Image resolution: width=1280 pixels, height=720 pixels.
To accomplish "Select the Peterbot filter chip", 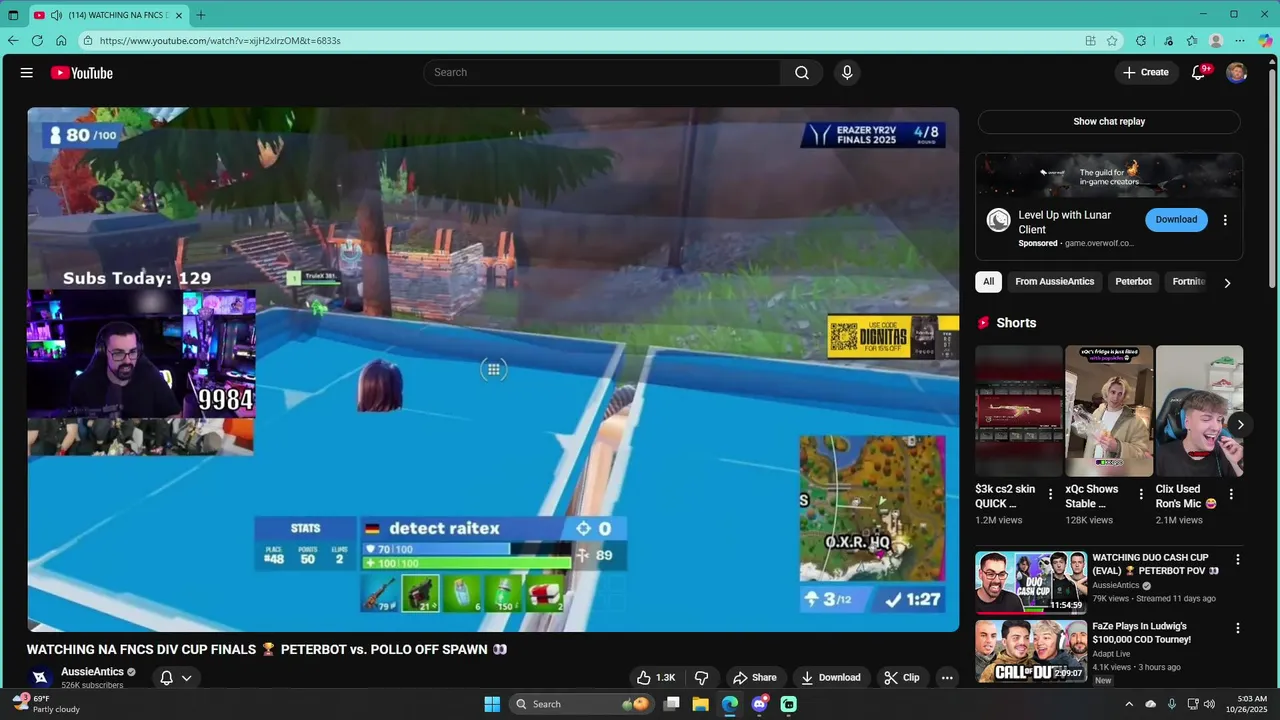I will tap(1133, 282).
